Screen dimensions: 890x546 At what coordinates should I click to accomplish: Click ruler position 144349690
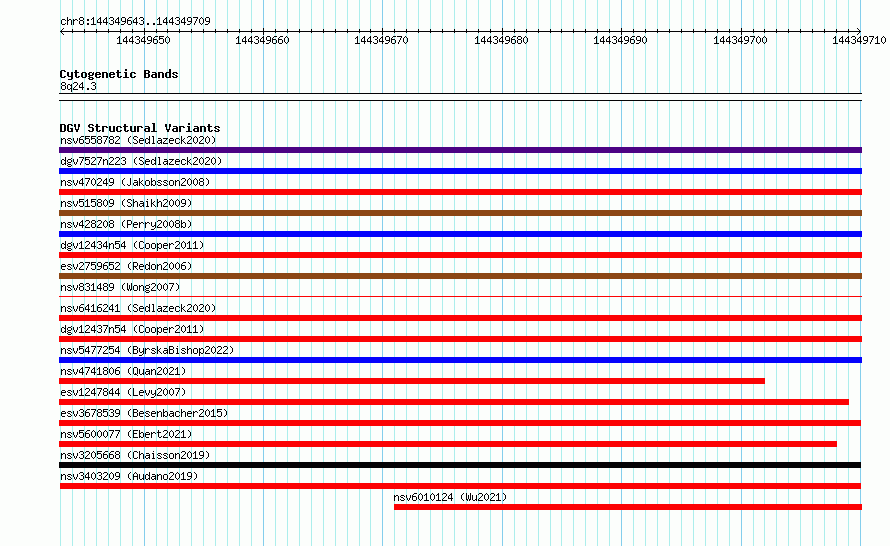(620, 40)
